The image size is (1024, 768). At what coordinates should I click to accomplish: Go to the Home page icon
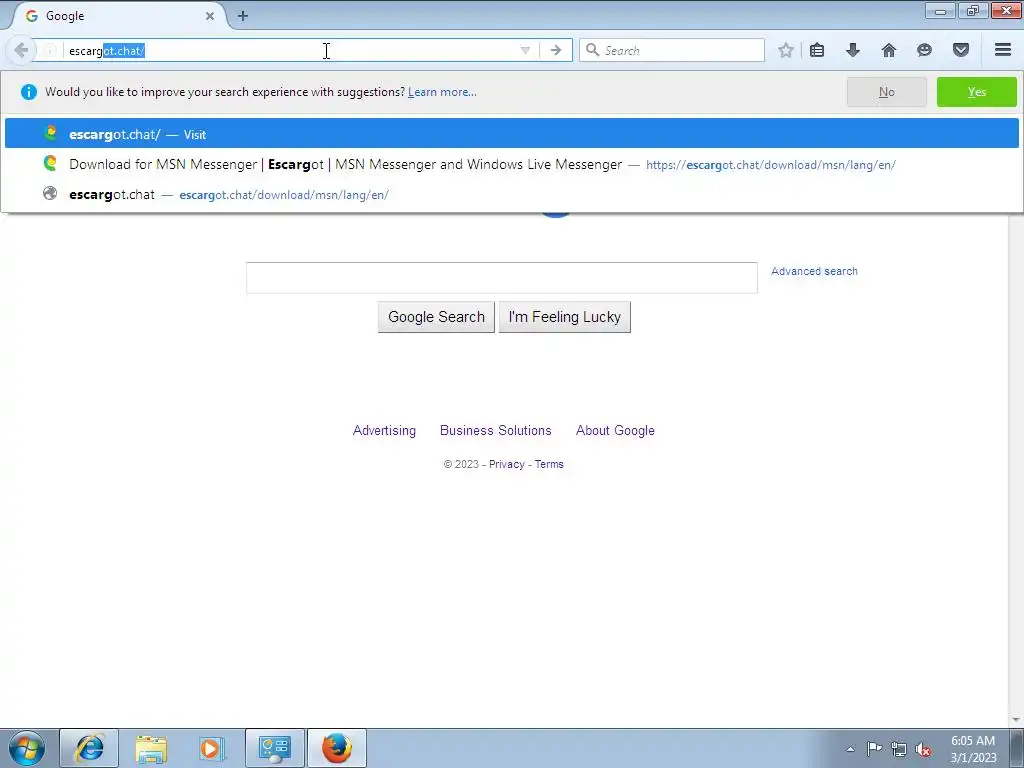pos(889,50)
